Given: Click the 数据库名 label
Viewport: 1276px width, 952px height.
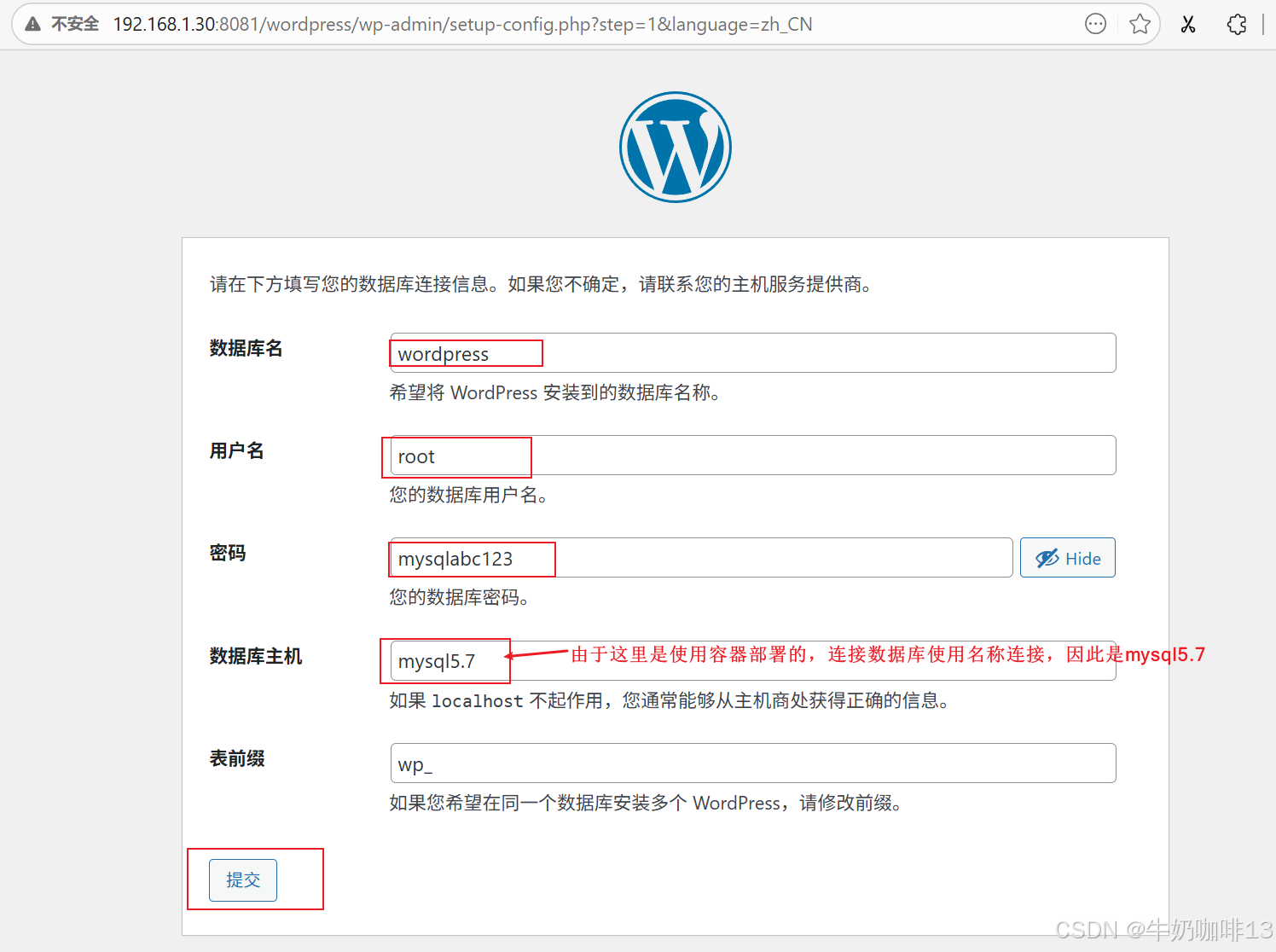Looking at the screenshot, I should point(246,348).
